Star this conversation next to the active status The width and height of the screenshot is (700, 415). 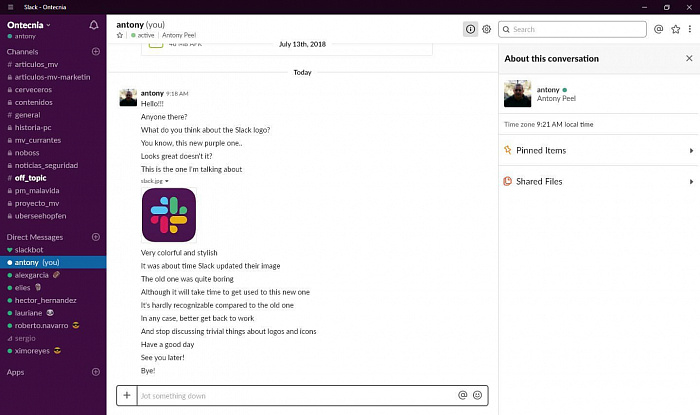coord(120,35)
